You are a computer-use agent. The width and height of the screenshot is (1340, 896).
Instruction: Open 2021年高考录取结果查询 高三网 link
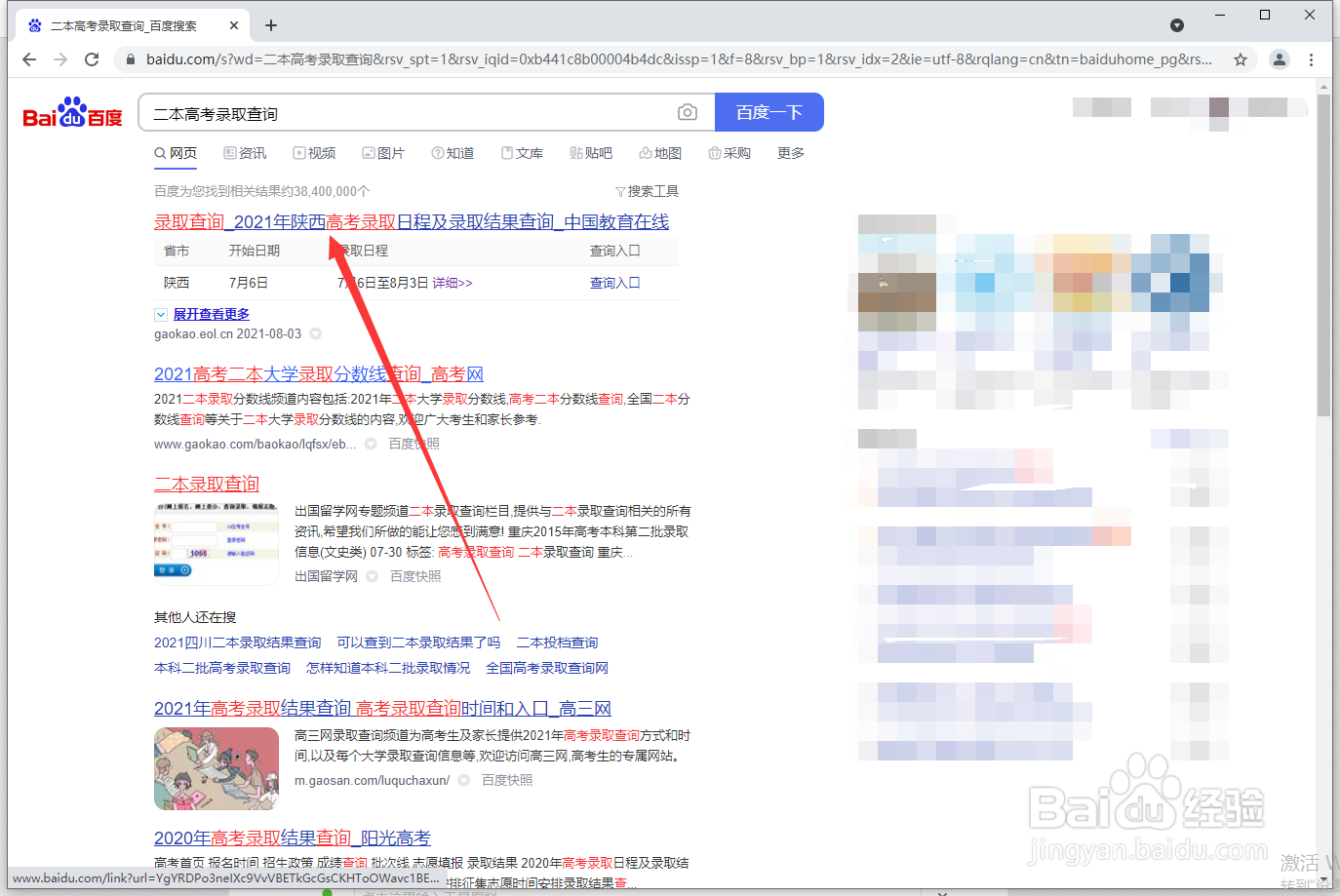point(383,709)
